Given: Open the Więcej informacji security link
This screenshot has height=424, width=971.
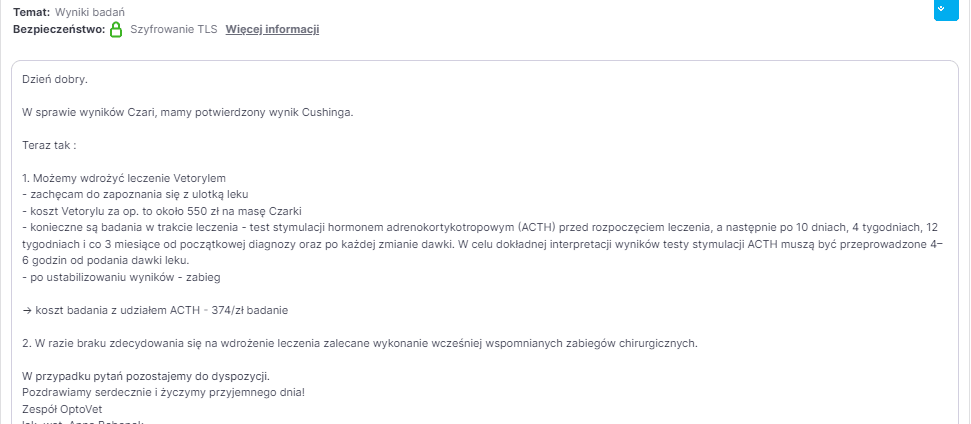Looking at the screenshot, I should click(272, 29).
